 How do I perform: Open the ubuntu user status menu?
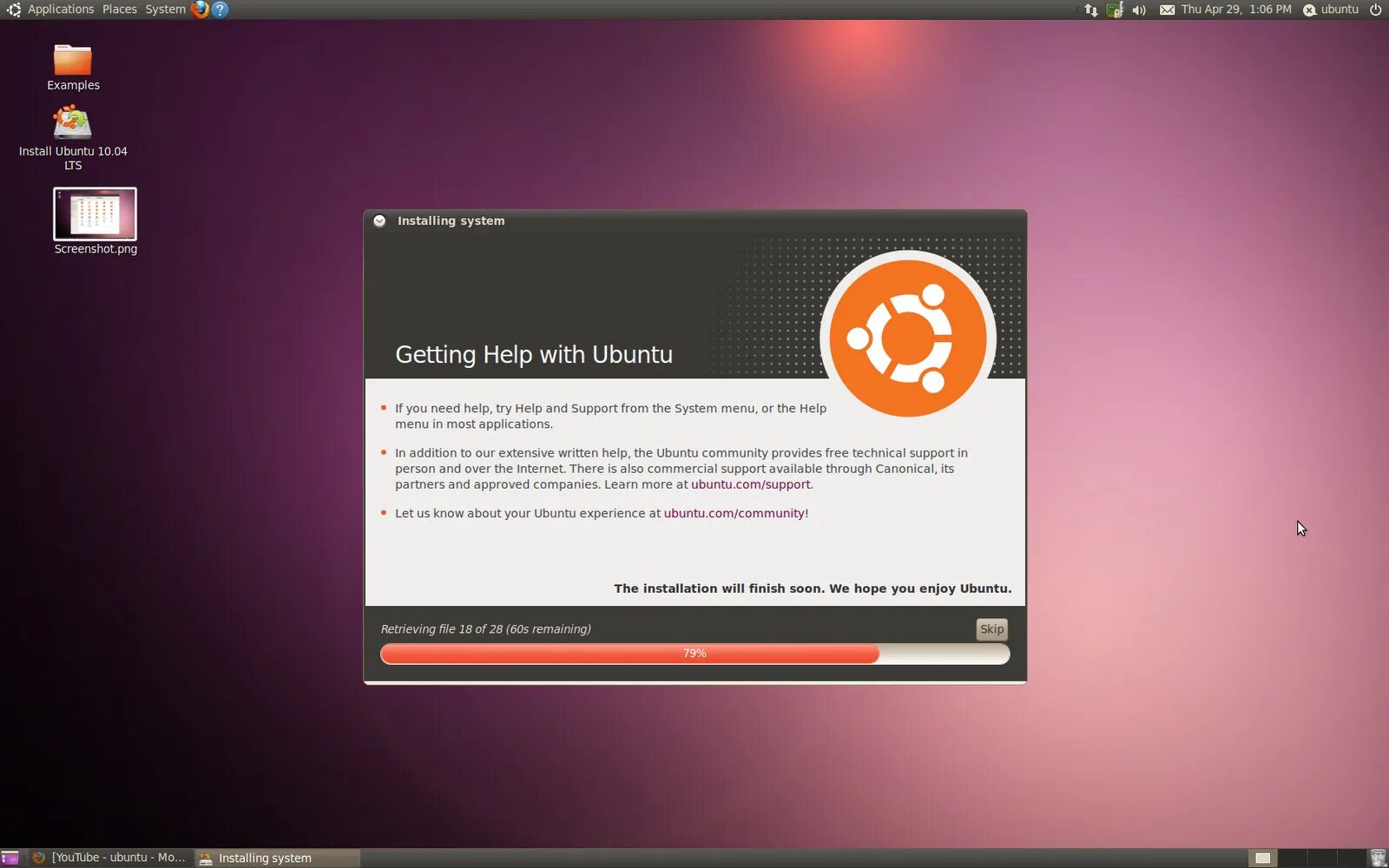coord(1331,10)
